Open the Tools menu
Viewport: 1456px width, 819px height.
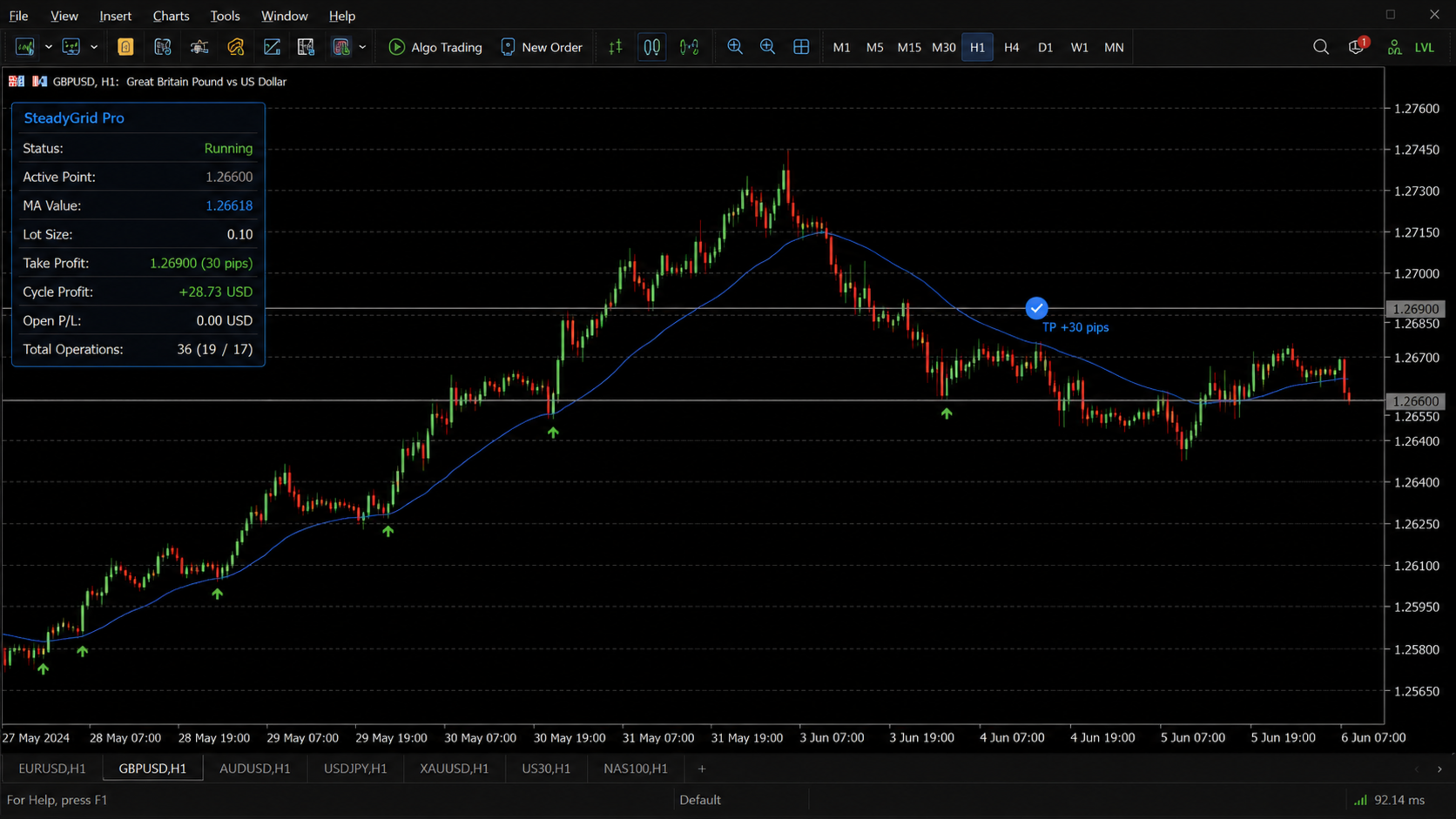coord(225,16)
